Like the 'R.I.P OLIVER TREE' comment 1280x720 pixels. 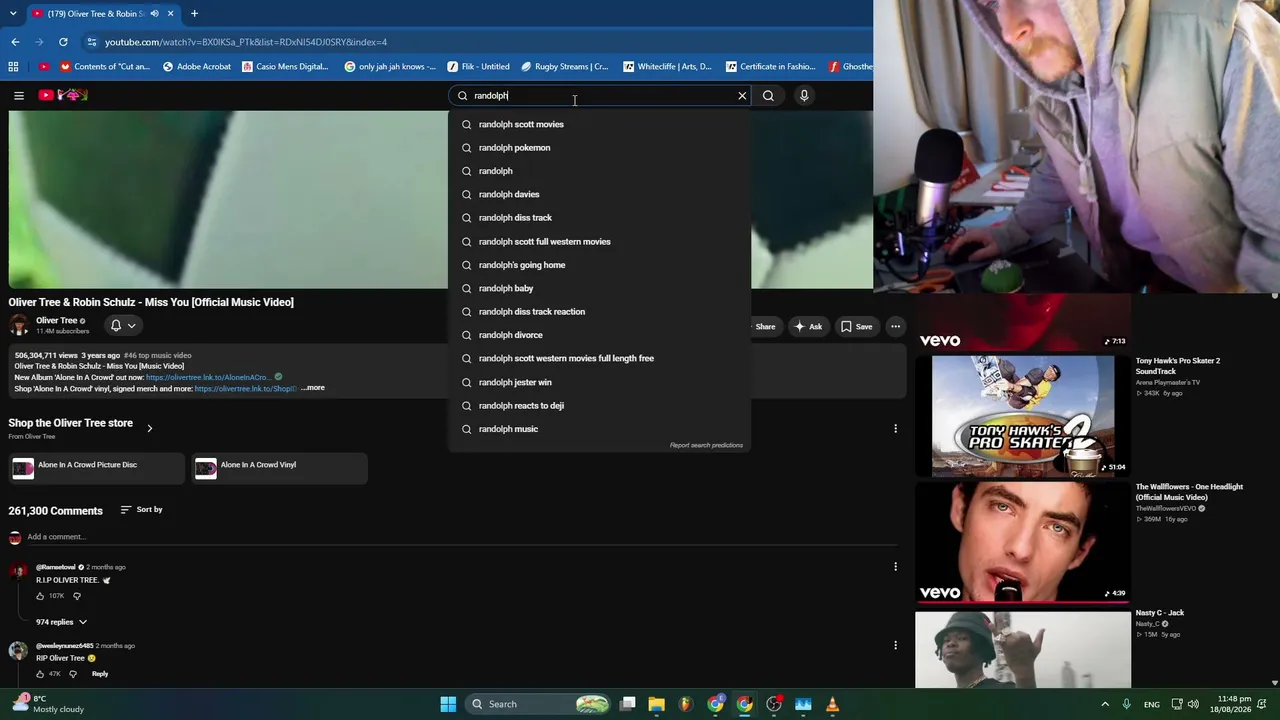coord(40,596)
